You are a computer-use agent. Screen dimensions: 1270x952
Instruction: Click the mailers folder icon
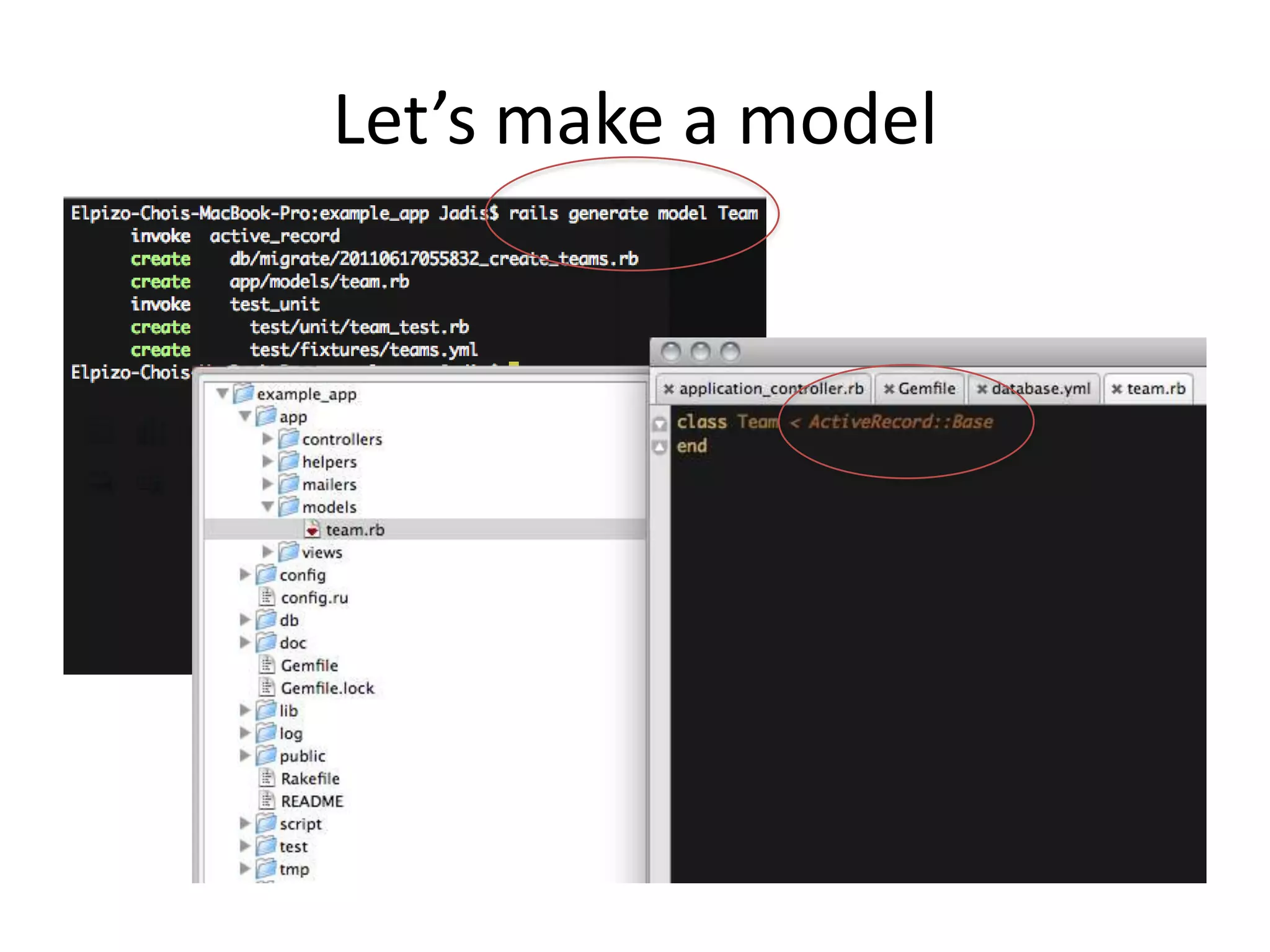coord(289,483)
